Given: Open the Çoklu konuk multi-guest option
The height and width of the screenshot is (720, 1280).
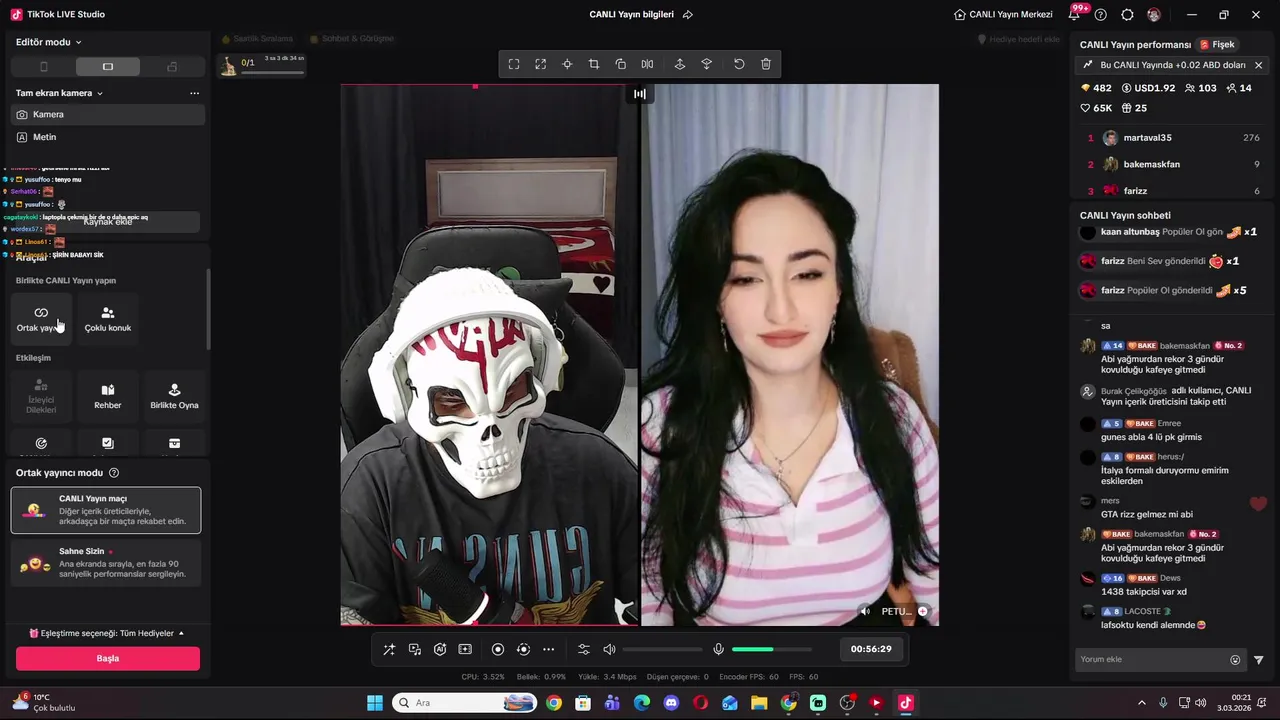Looking at the screenshot, I should (x=108, y=319).
